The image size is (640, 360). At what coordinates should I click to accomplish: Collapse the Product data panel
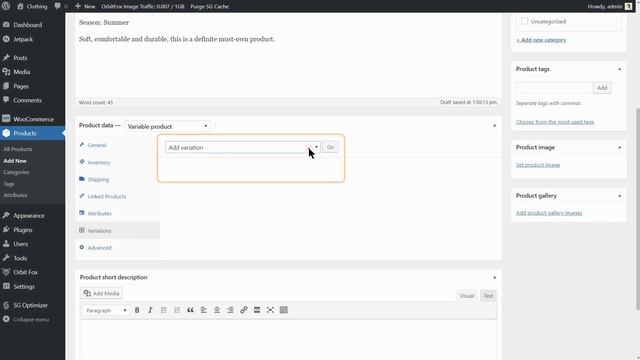(x=494, y=126)
